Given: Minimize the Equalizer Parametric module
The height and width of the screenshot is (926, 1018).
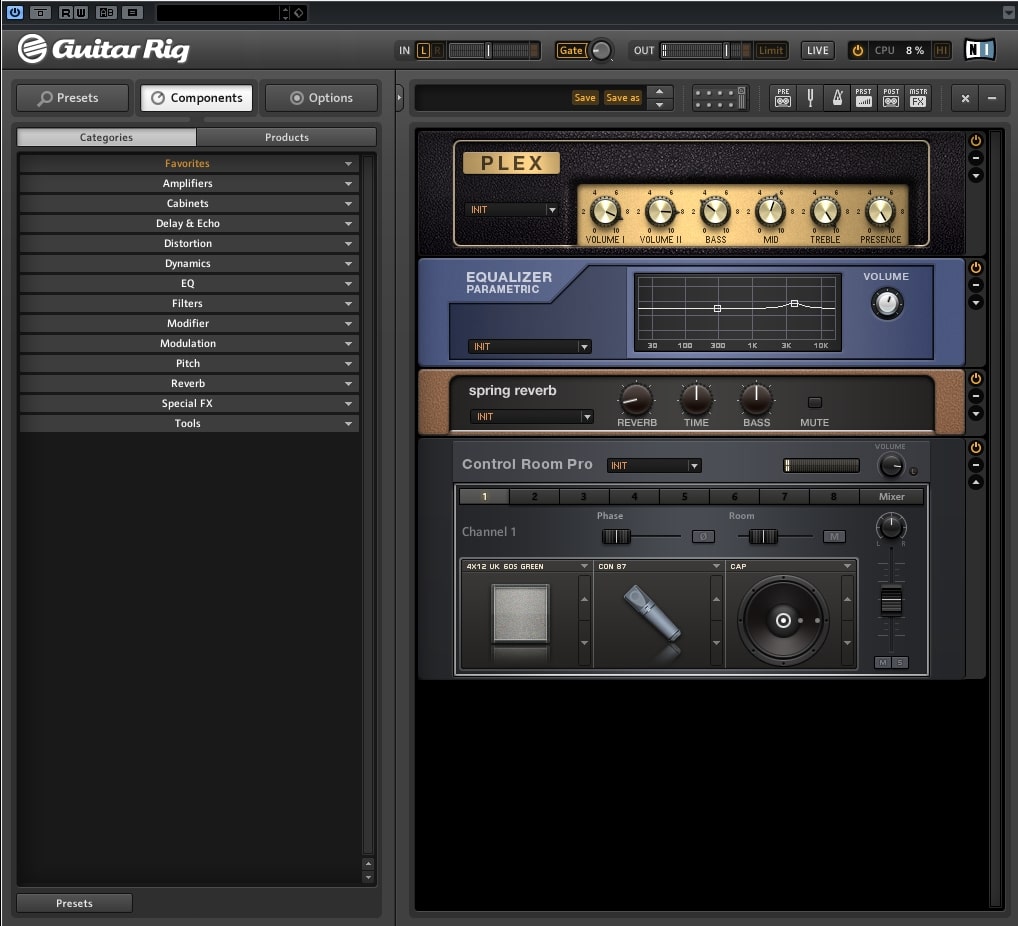Looking at the screenshot, I should coord(975,285).
